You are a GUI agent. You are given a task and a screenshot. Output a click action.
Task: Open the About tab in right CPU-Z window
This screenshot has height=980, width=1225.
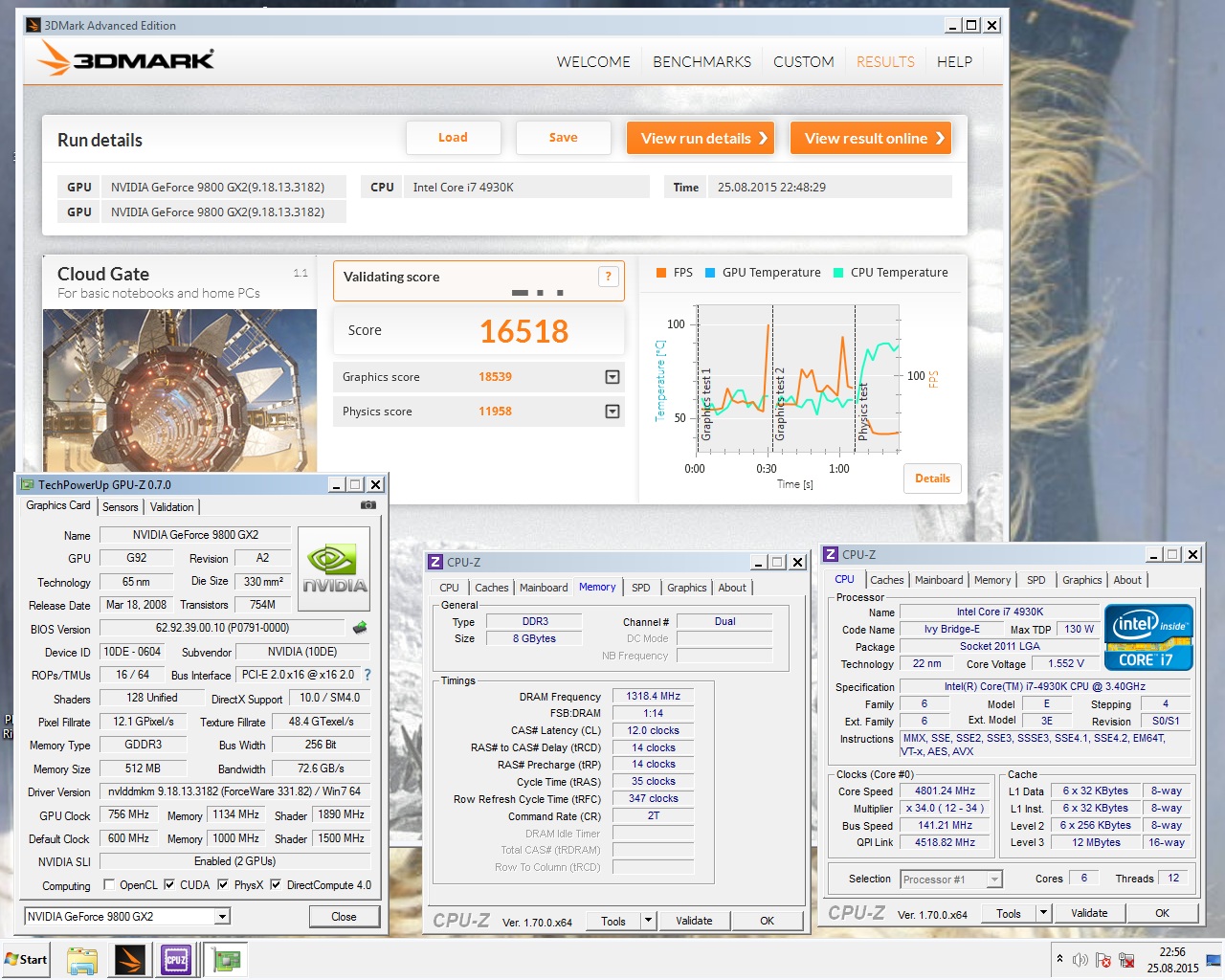1127,580
